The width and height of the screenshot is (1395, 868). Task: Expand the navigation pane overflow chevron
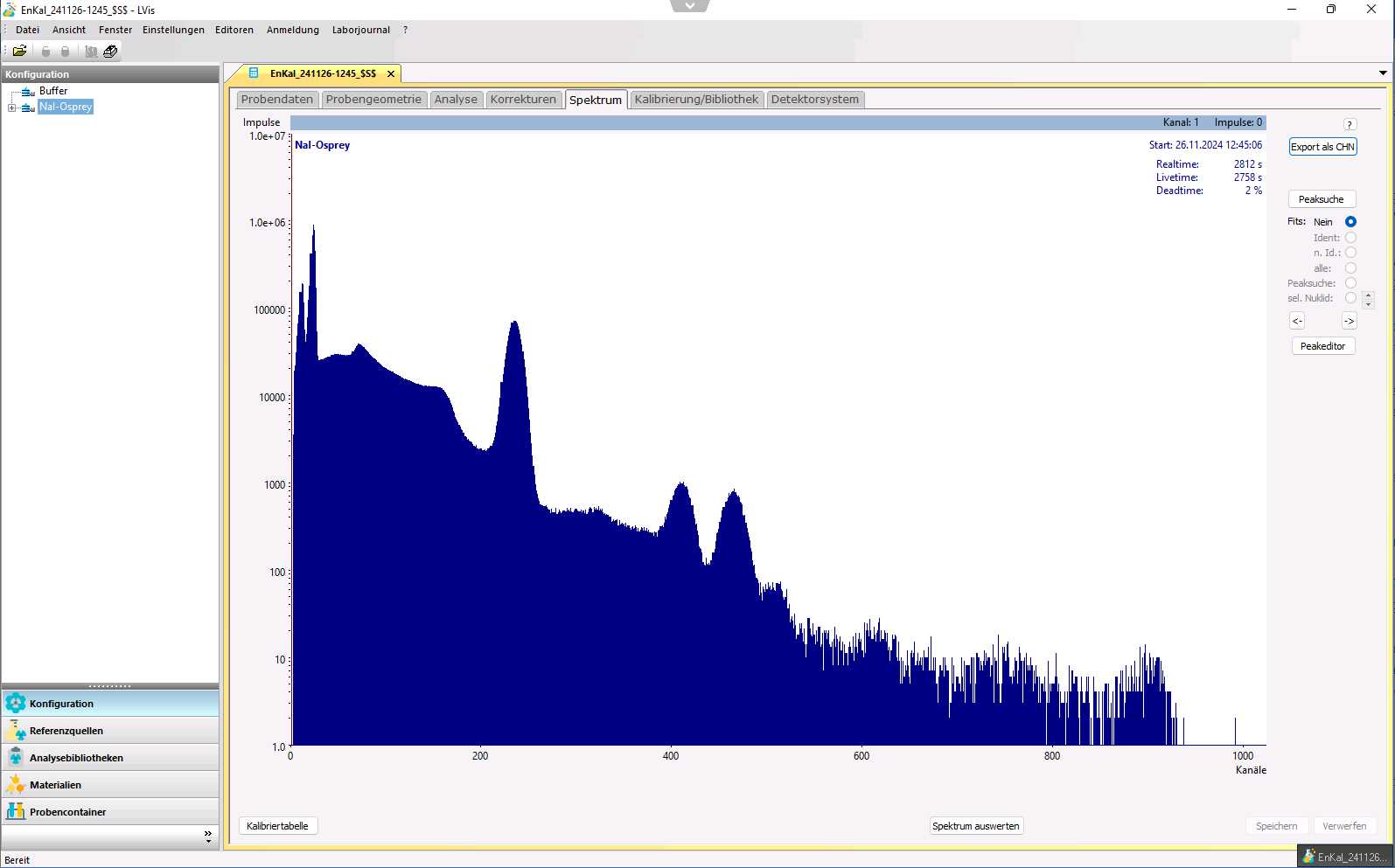pyautogui.click(x=207, y=836)
